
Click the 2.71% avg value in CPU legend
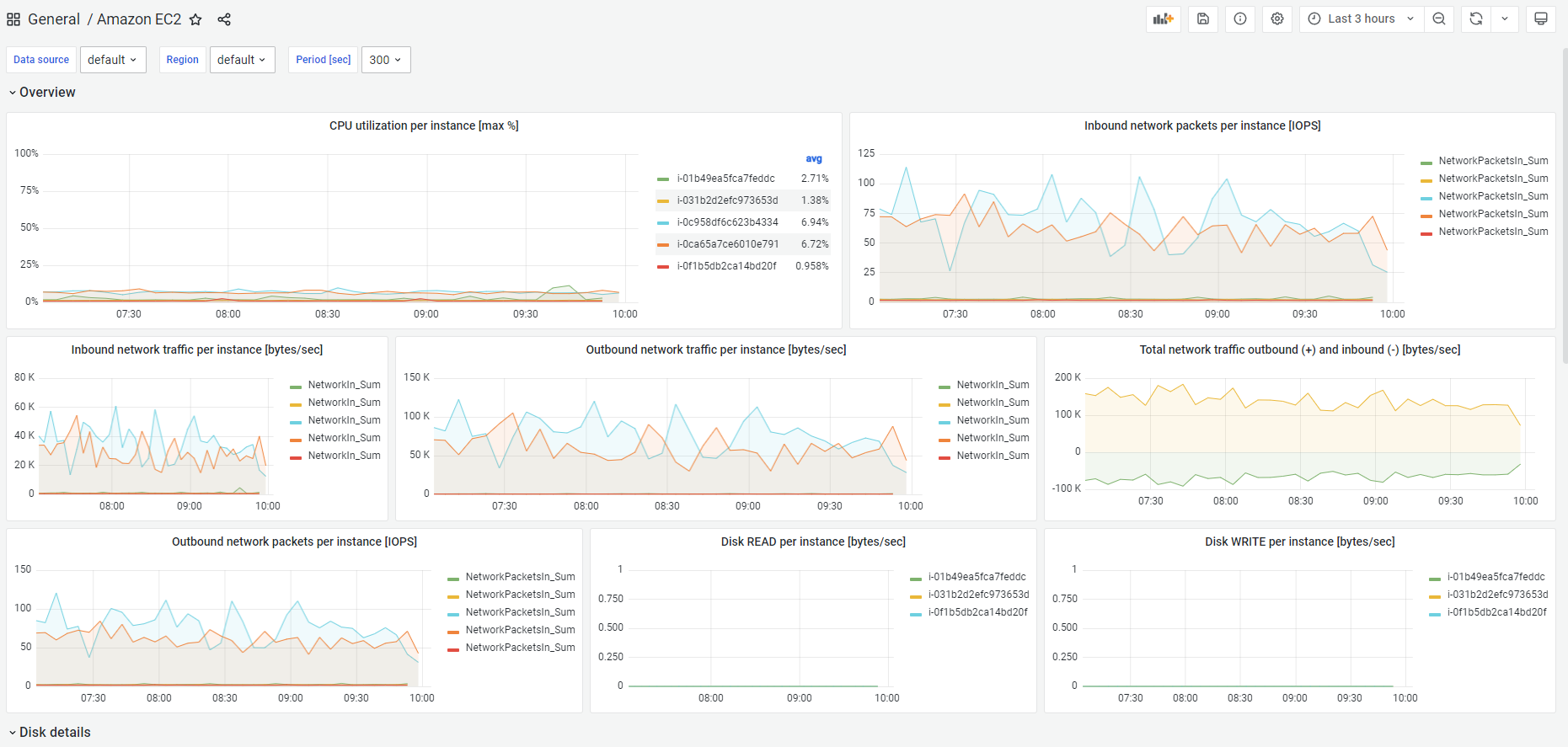click(815, 179)
